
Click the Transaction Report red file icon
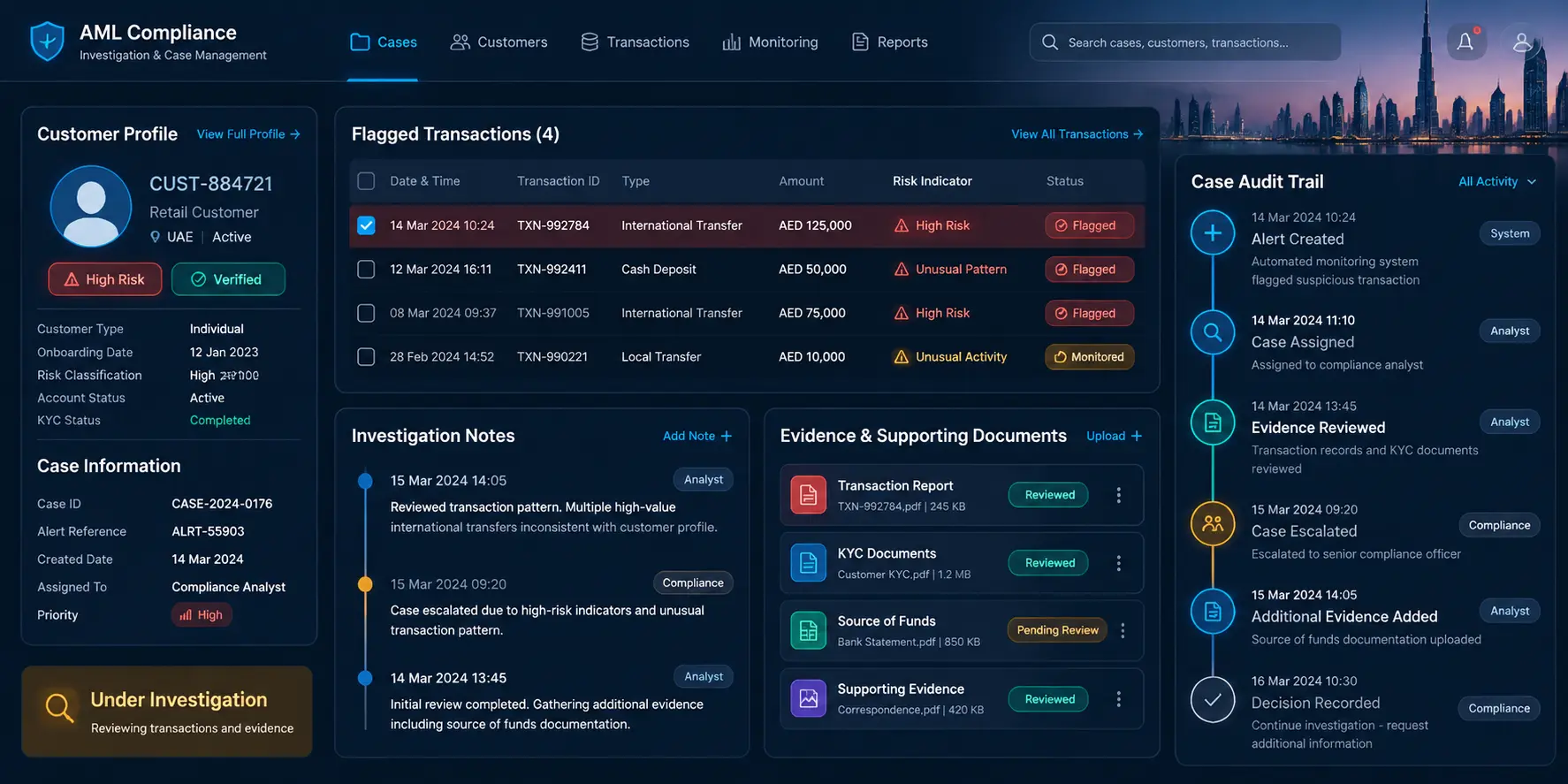click(x=808, y=495)
